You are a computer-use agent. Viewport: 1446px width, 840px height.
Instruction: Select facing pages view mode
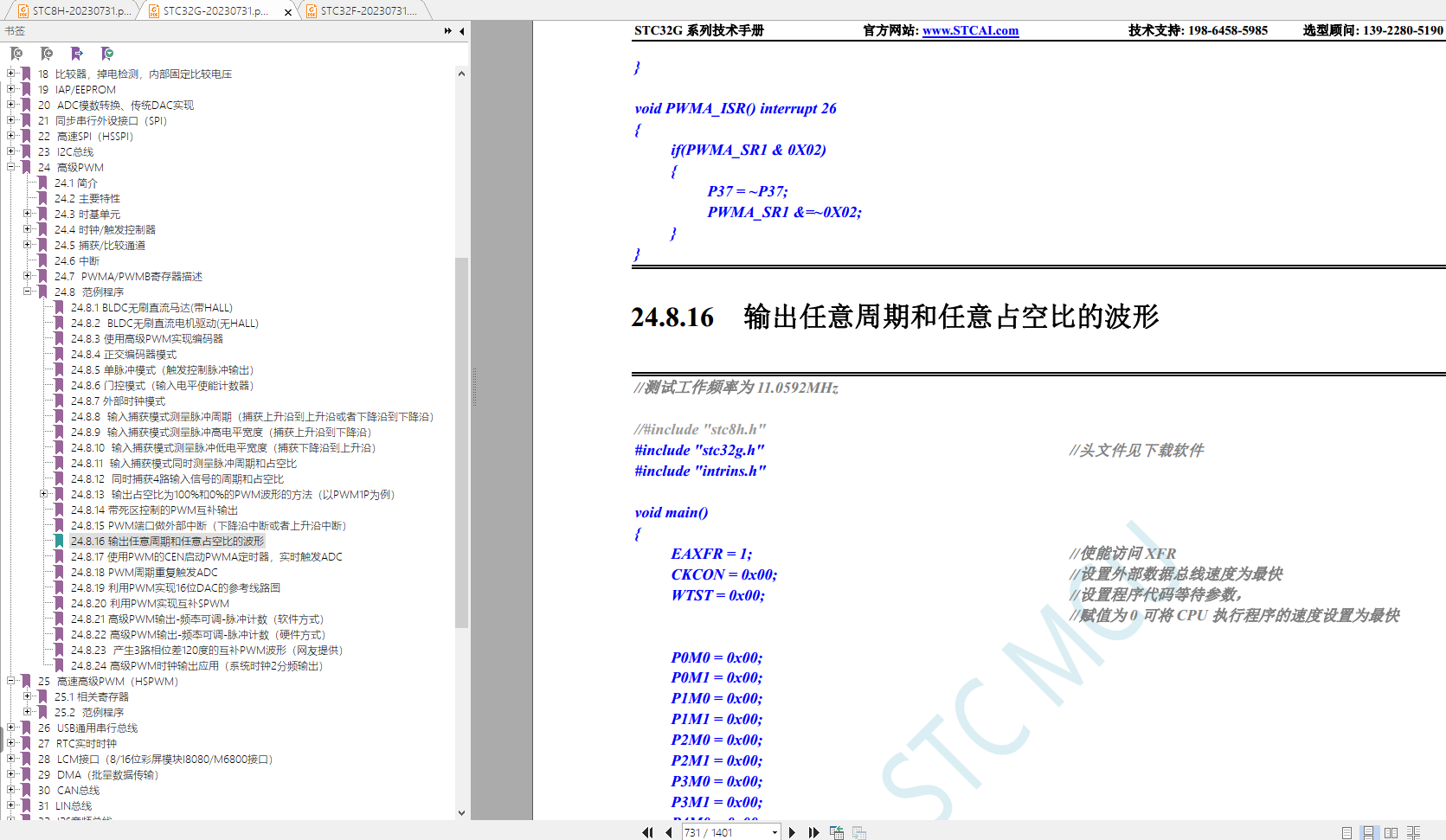coord(1391,832)
